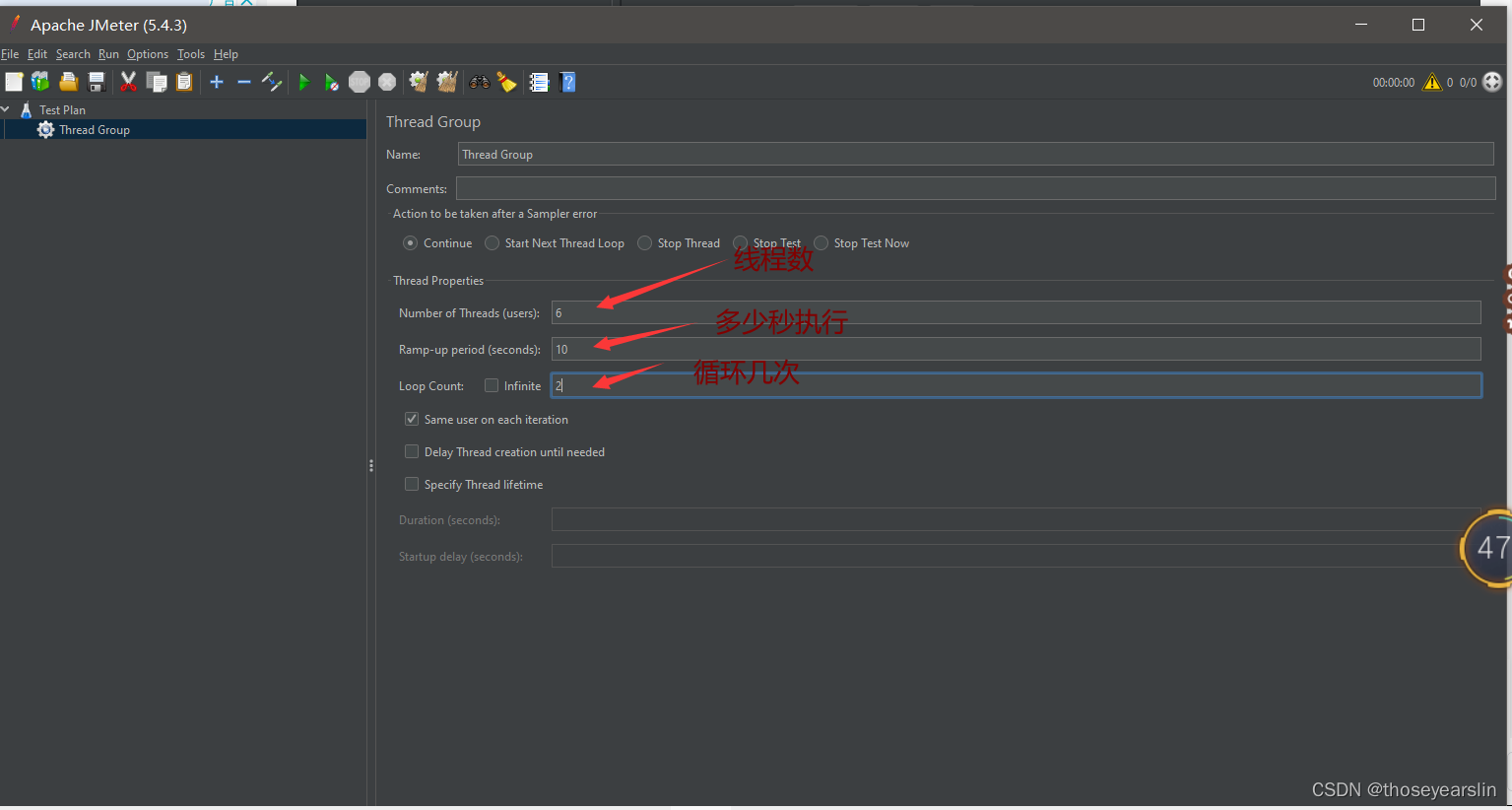Viewport: 1512px width, 810px height.
Task: Select the Stop Test Now radio button
Action: tap(821, 242)
